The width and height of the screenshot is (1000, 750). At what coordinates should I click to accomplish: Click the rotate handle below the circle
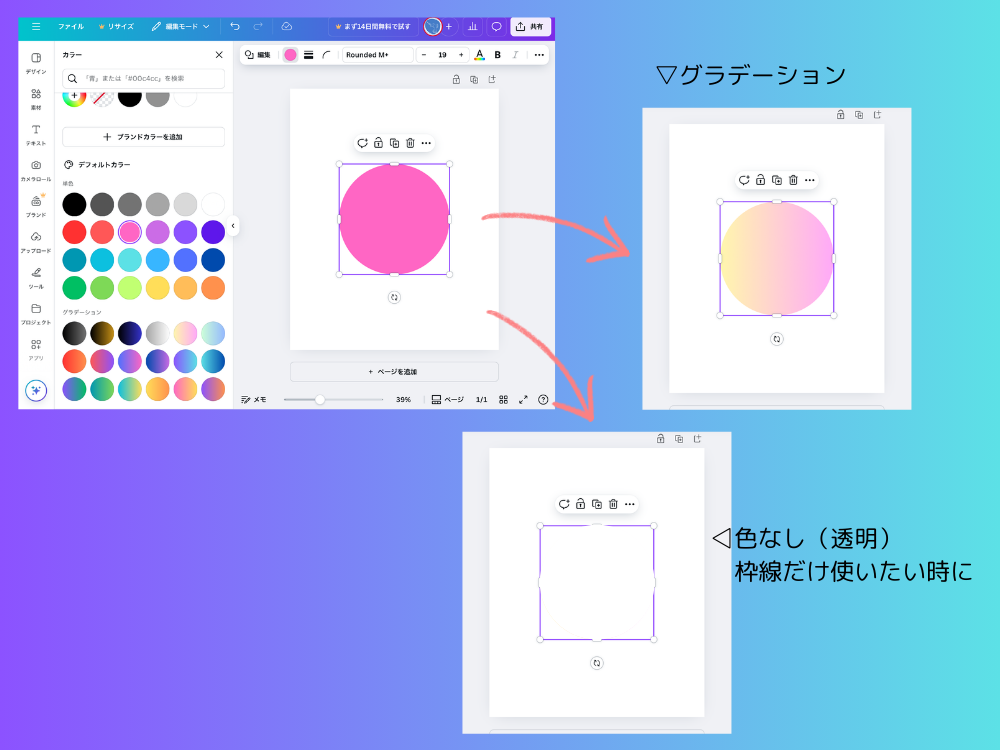click(x=394, y=296)
